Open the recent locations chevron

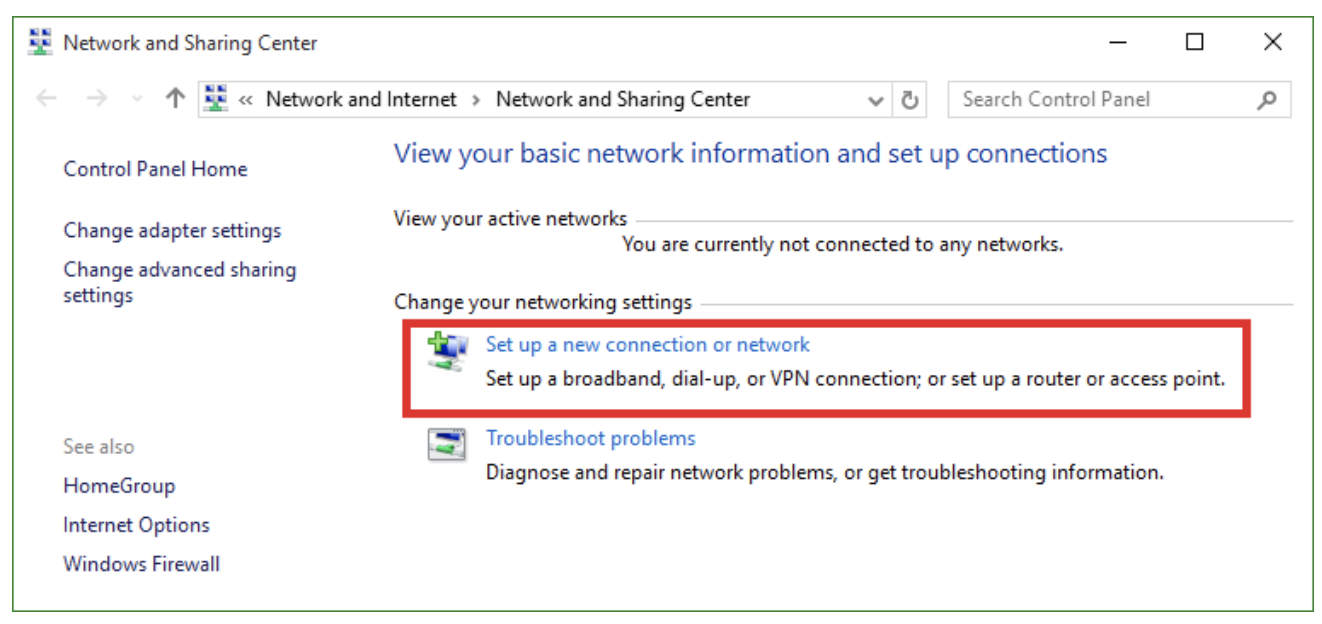point(137,100)
